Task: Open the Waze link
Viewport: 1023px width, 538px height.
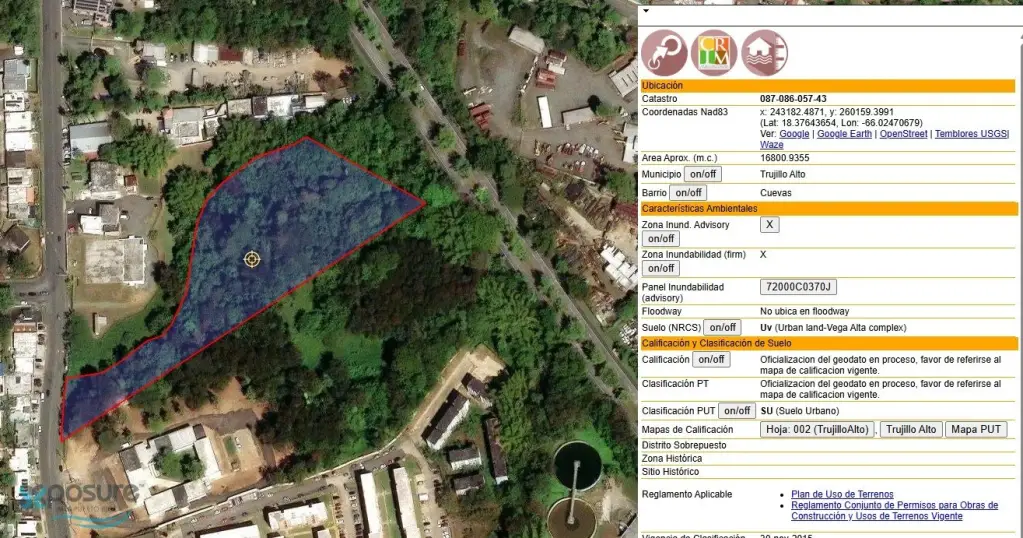Action: pos(771,145)
